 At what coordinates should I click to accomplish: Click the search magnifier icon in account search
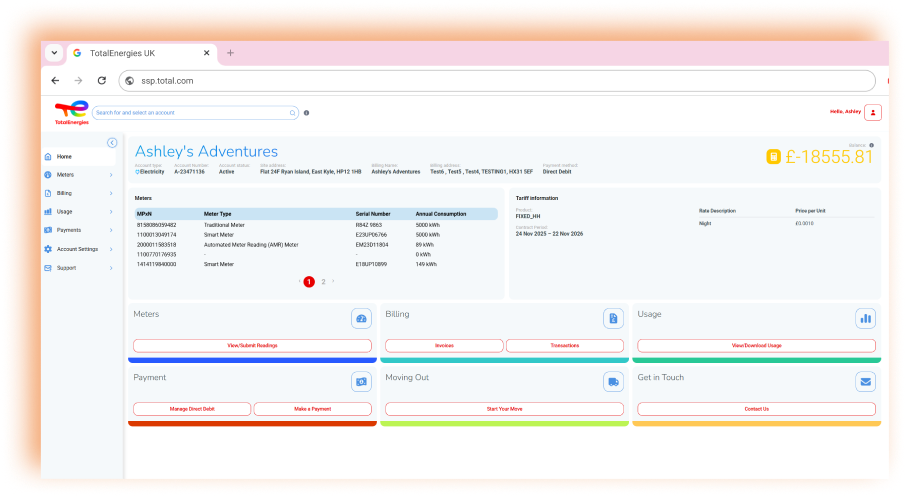click(x=292, y=113)
